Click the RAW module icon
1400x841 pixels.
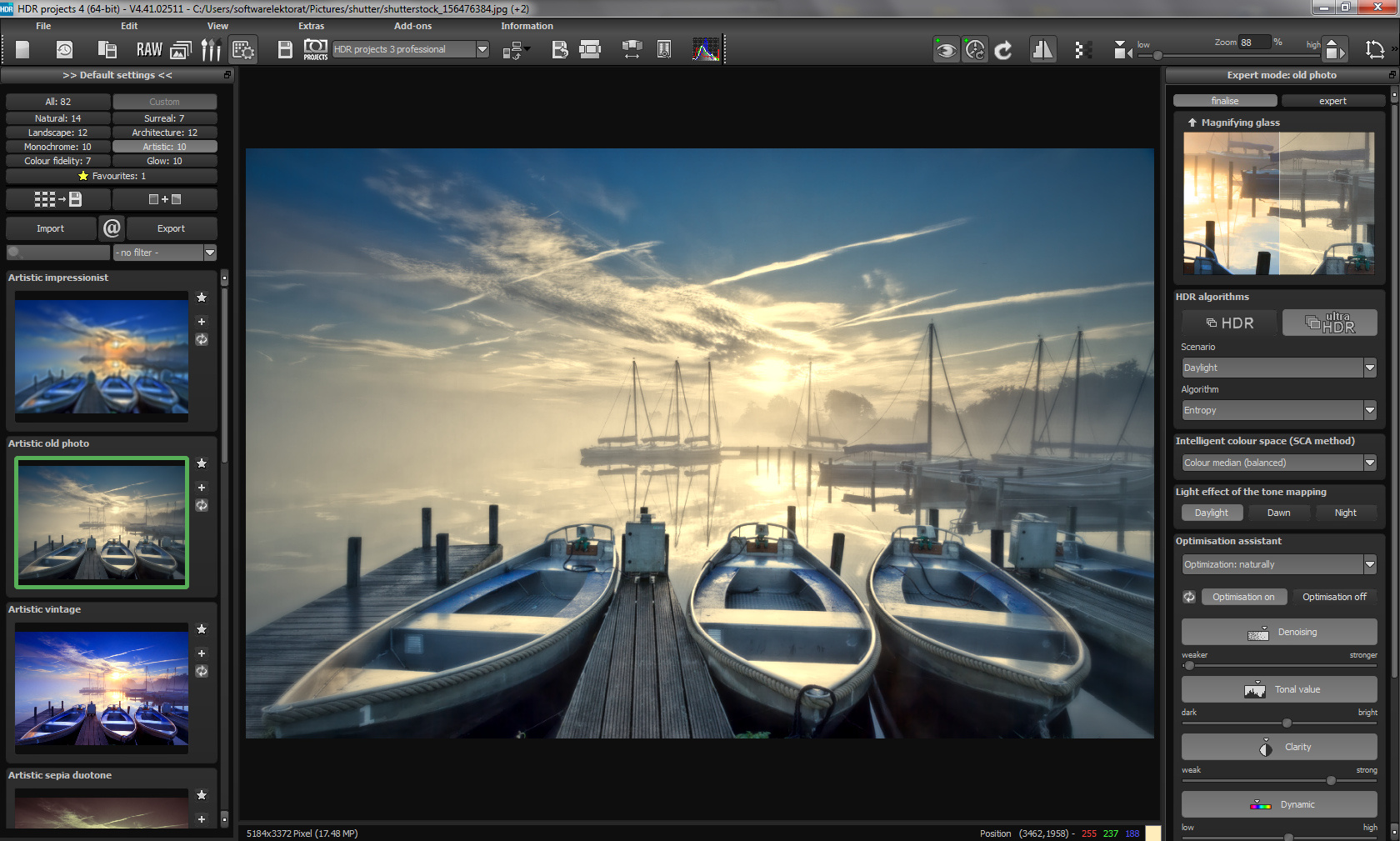pos(149,50)
